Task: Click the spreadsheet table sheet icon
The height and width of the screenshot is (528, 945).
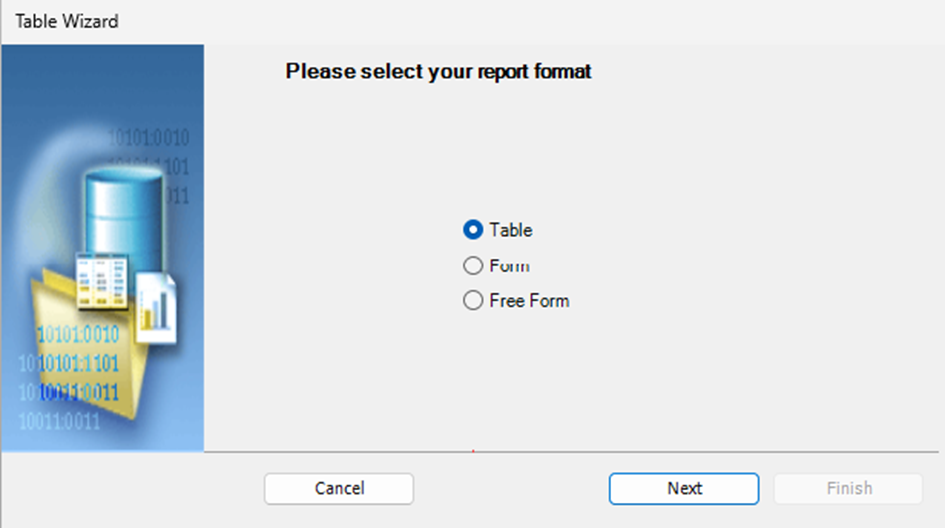Action: click(x=102, y=281)
